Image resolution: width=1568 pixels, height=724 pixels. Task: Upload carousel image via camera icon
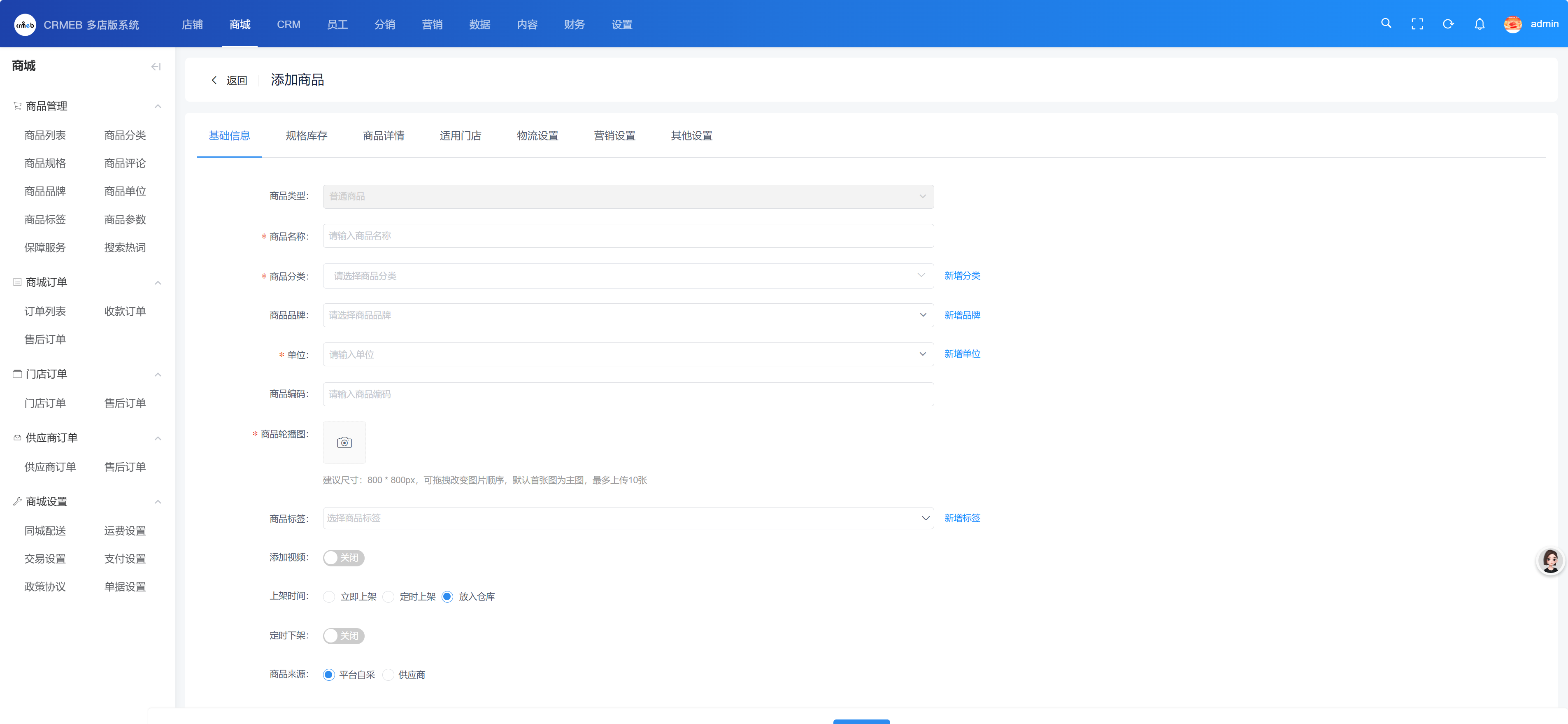344,443
